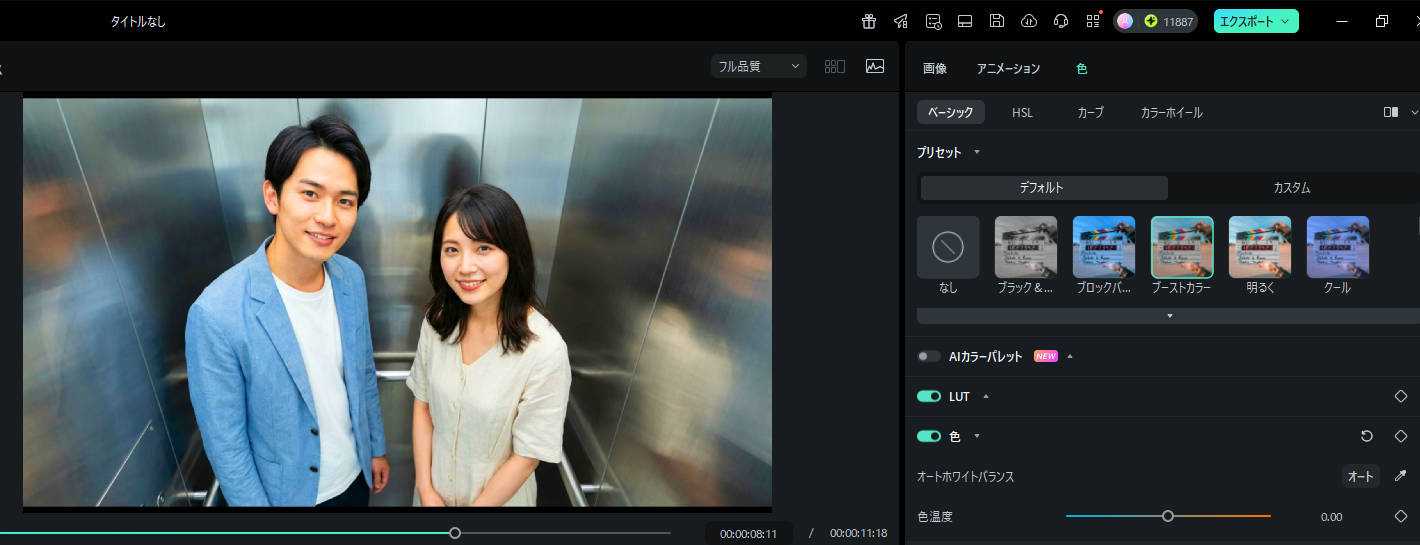Screen dimensions: 1420x545
Task: Toggle the 色 section switch
Action: pyautogui.click(x=929, y=436)
